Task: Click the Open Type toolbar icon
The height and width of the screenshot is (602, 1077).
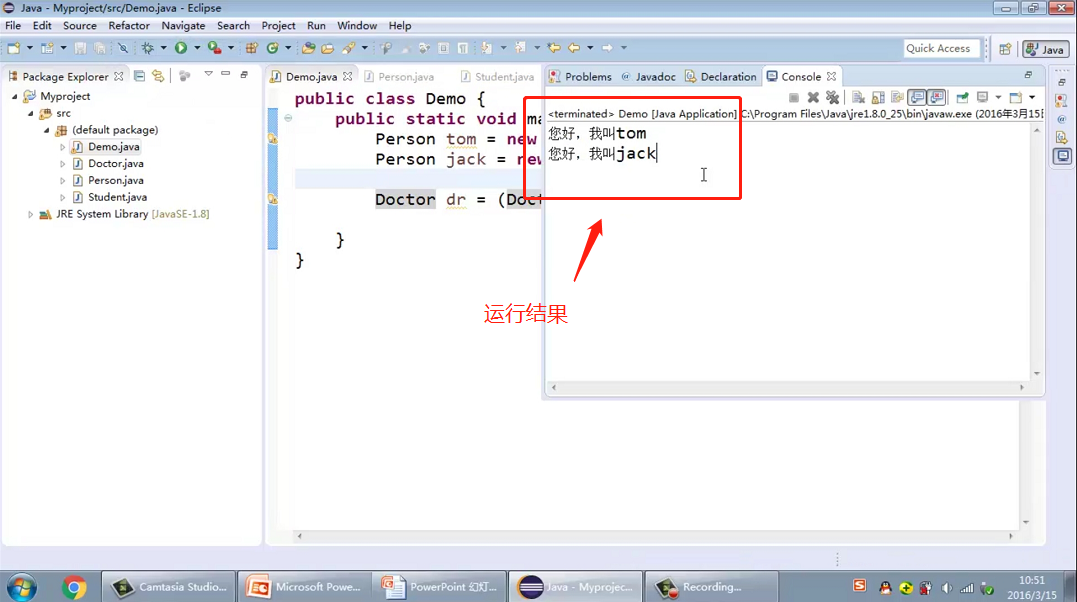Action: (308, 48)
